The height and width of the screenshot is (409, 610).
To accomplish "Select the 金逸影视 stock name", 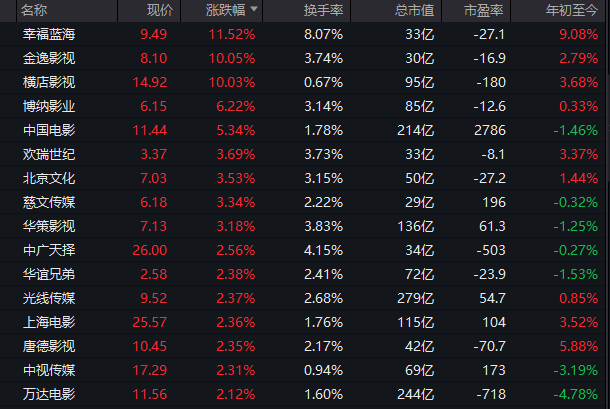I will pos(49,58).
